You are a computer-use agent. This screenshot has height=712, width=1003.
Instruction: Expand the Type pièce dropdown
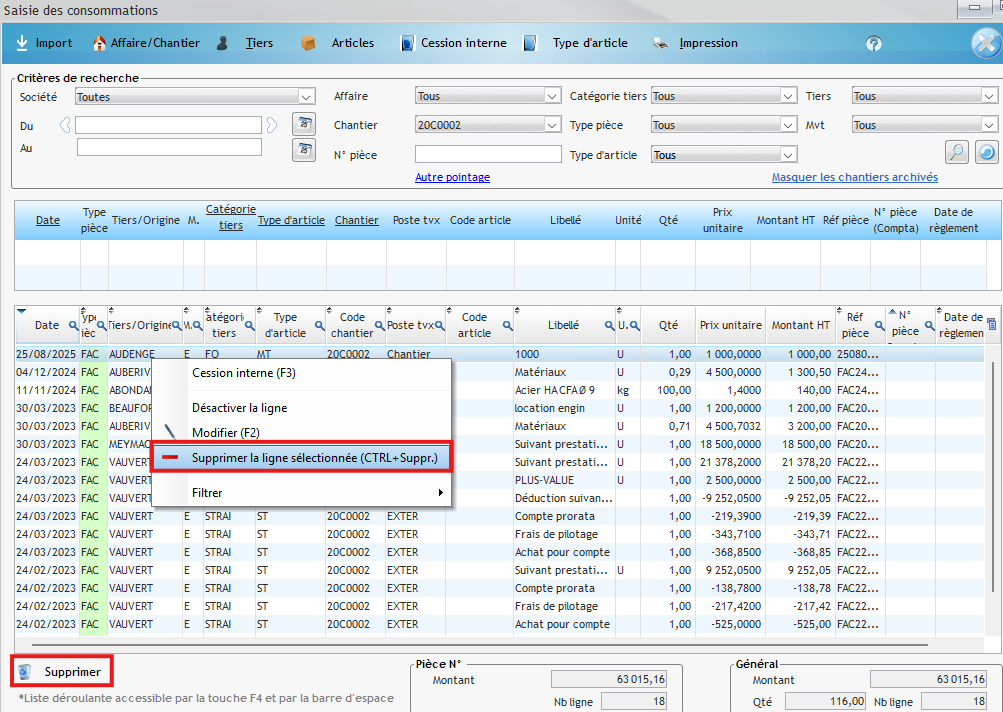pyautogui.click(x=788, y=125)
